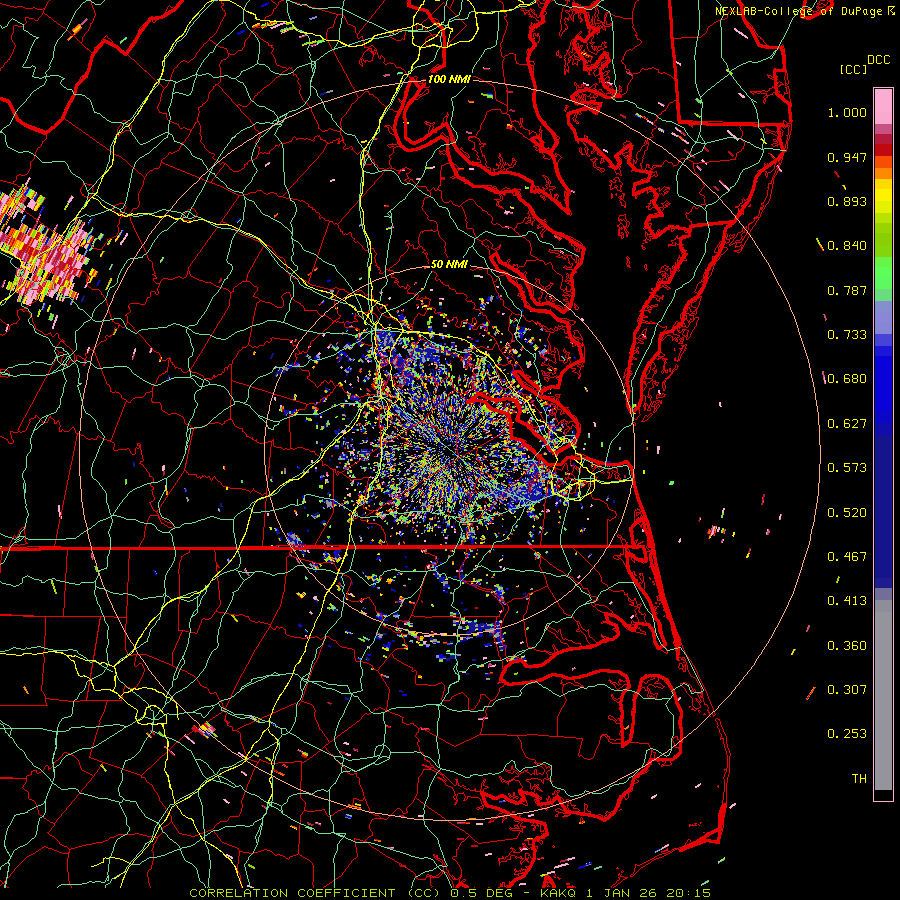Click the DCC product label
This screenshot has width=900, height=900.
pyautogui.click(x=878, y=60)
